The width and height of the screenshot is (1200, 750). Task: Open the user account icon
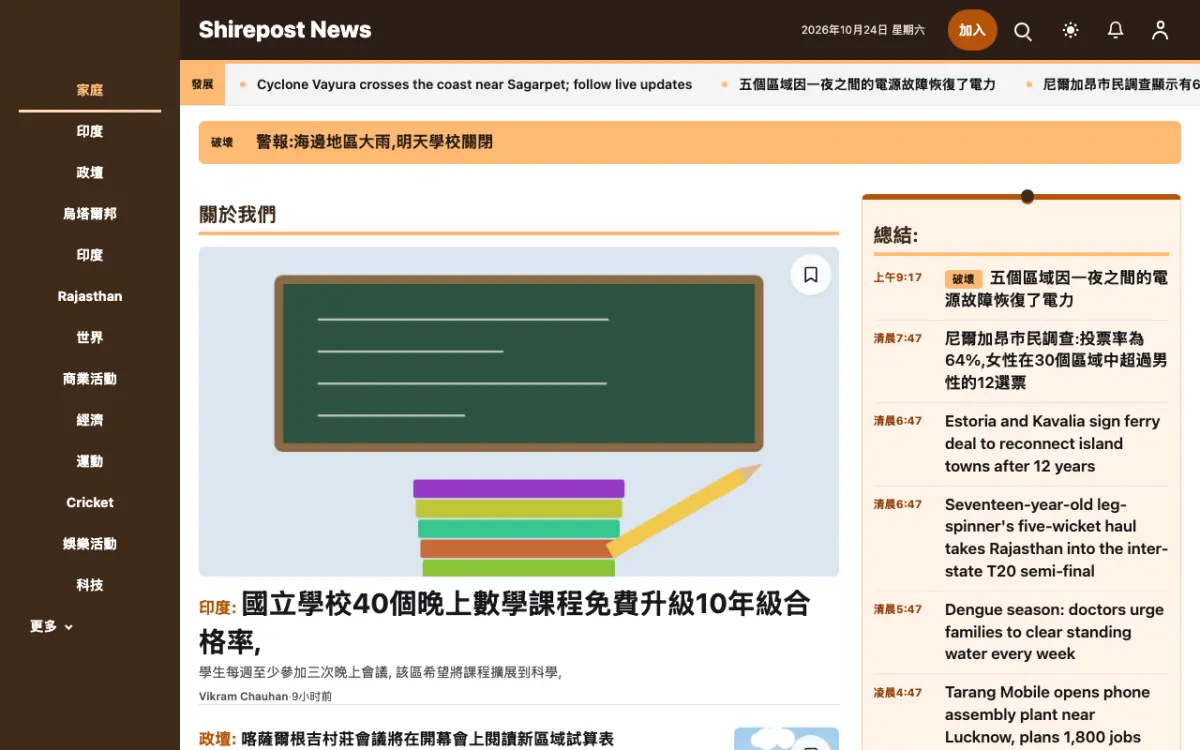pyautogui.click(x=1160, y=31)
